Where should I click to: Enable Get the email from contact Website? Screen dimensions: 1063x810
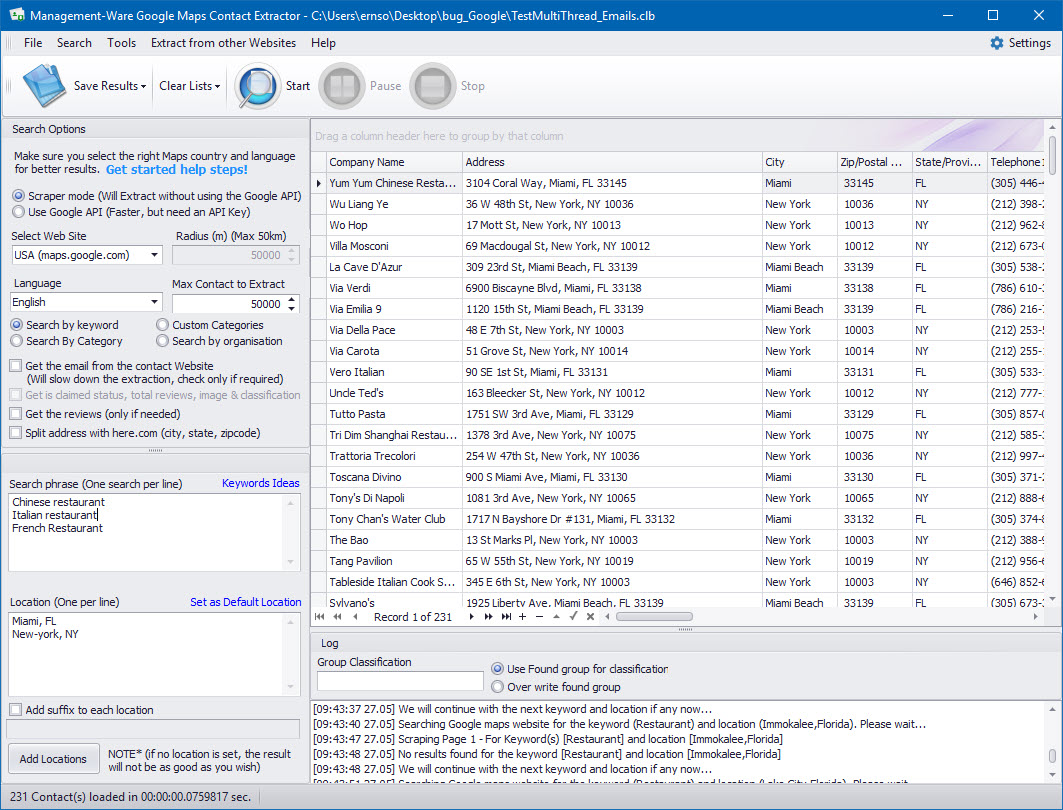point(16,366)
